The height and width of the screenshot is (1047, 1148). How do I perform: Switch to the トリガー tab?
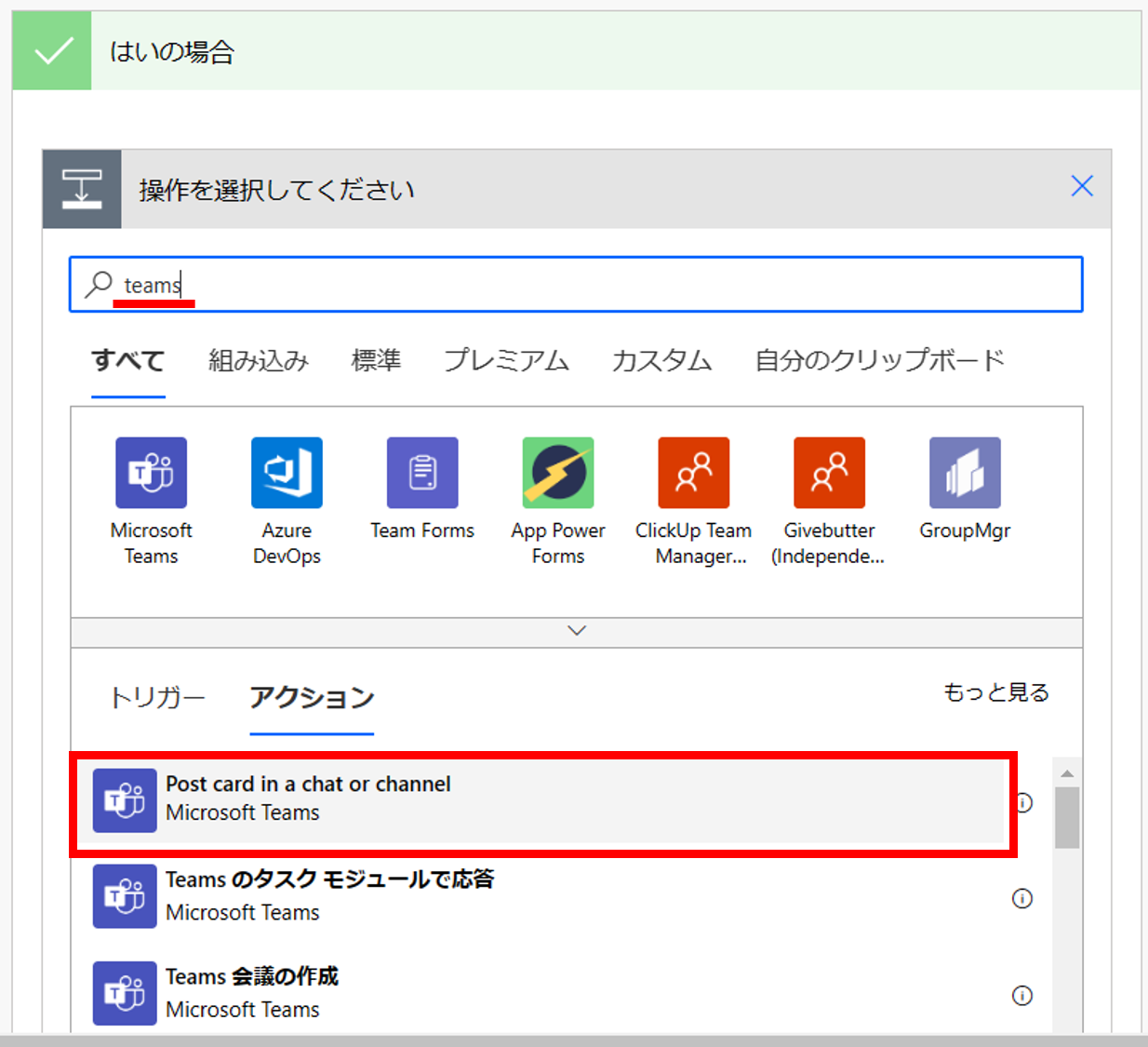coord(157,697)
